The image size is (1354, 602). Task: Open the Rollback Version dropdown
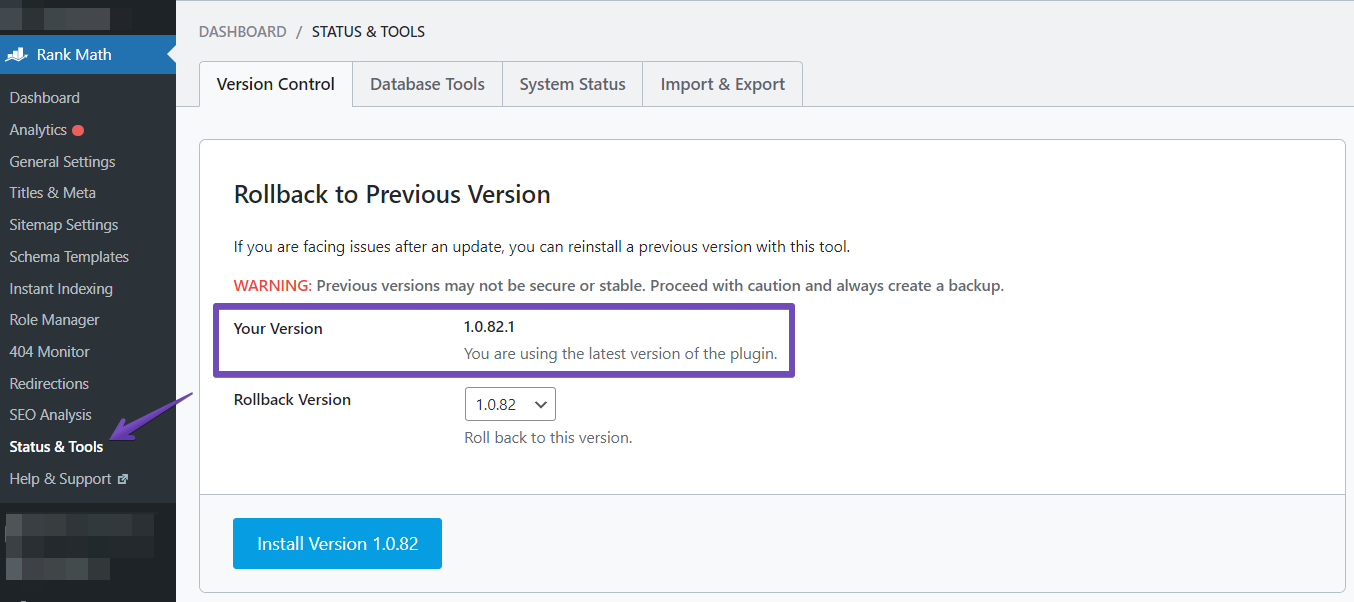point(510,404)
